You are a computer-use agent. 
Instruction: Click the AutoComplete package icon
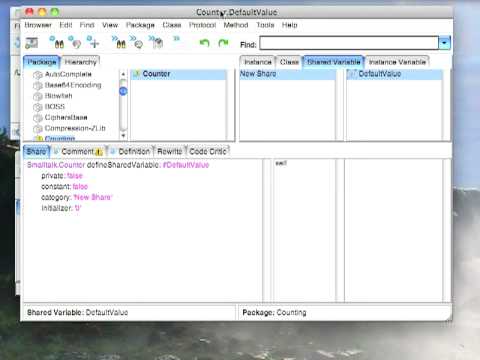[38, 75]
